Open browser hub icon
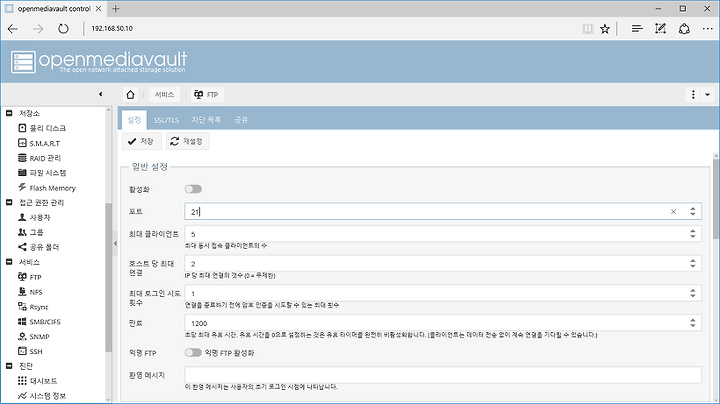 point(637,29)
